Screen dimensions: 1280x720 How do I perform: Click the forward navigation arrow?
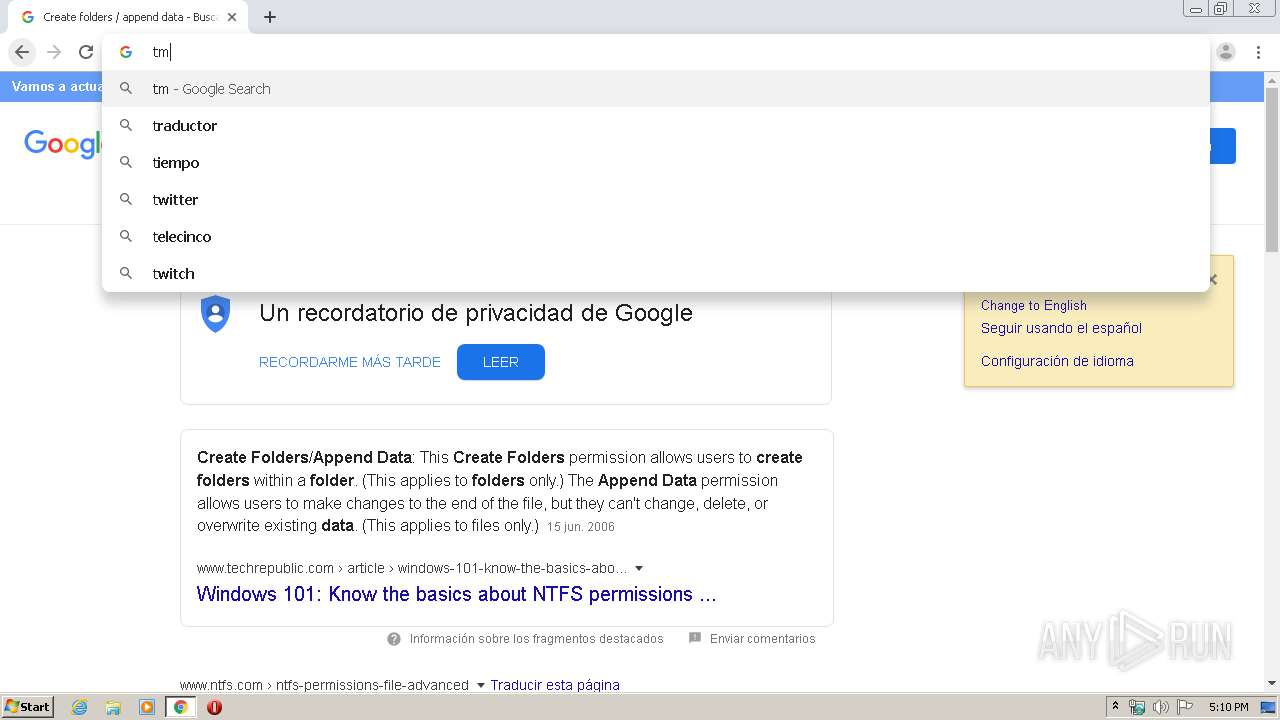pyautogui.click(x=54, y=52)
